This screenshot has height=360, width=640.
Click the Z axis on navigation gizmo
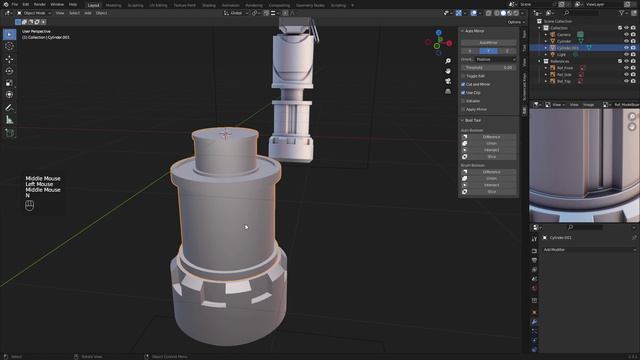438,33
